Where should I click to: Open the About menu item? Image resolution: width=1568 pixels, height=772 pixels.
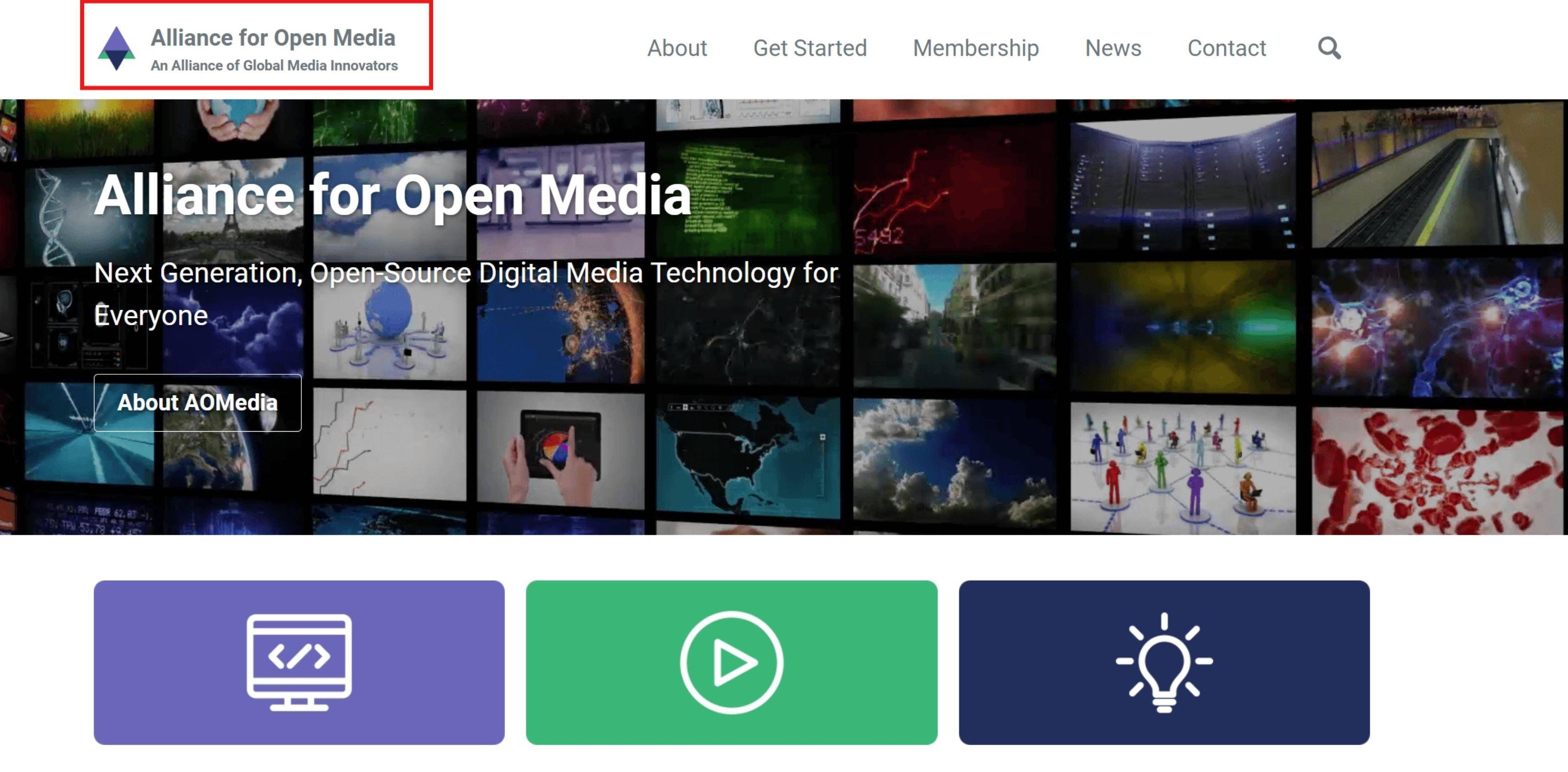pyautogui.click(x=677, y=48)
